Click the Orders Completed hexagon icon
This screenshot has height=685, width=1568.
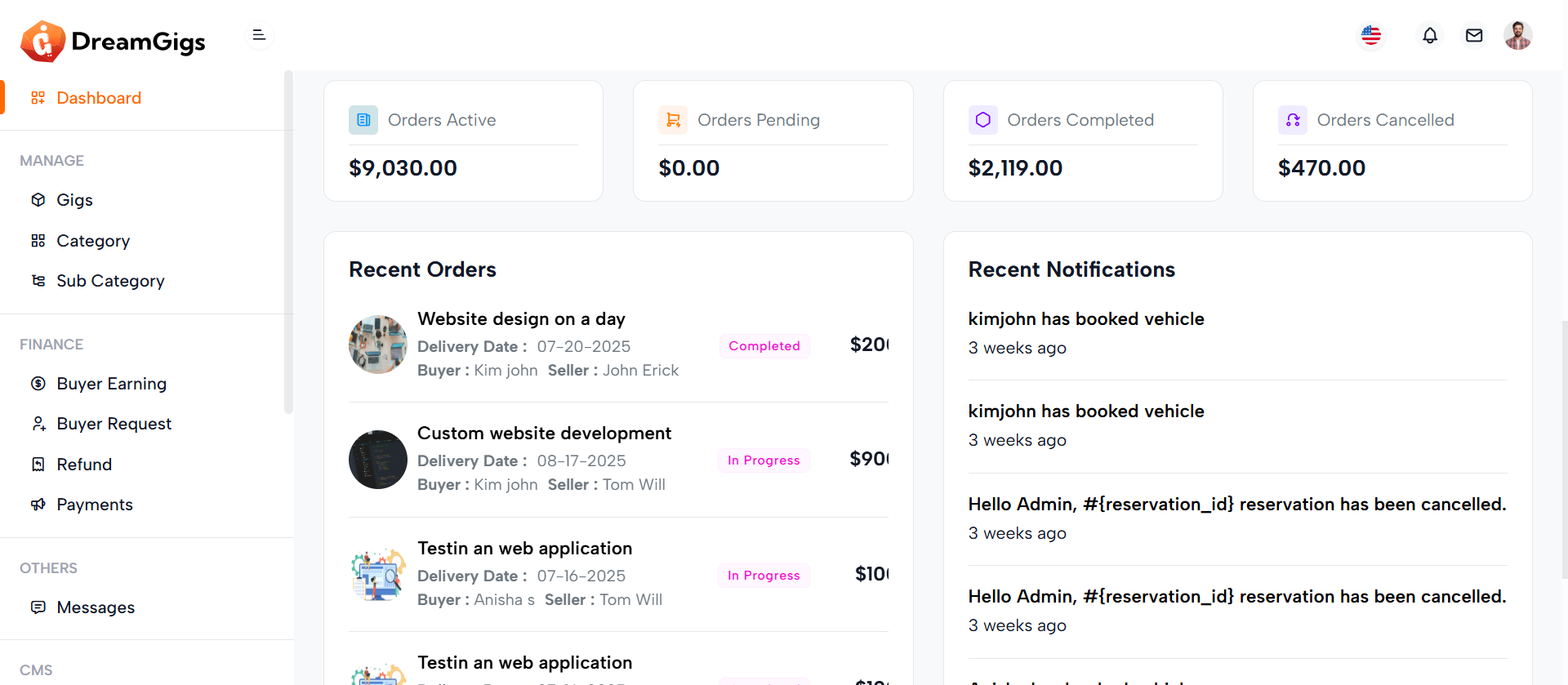click(x=982, y=120)
